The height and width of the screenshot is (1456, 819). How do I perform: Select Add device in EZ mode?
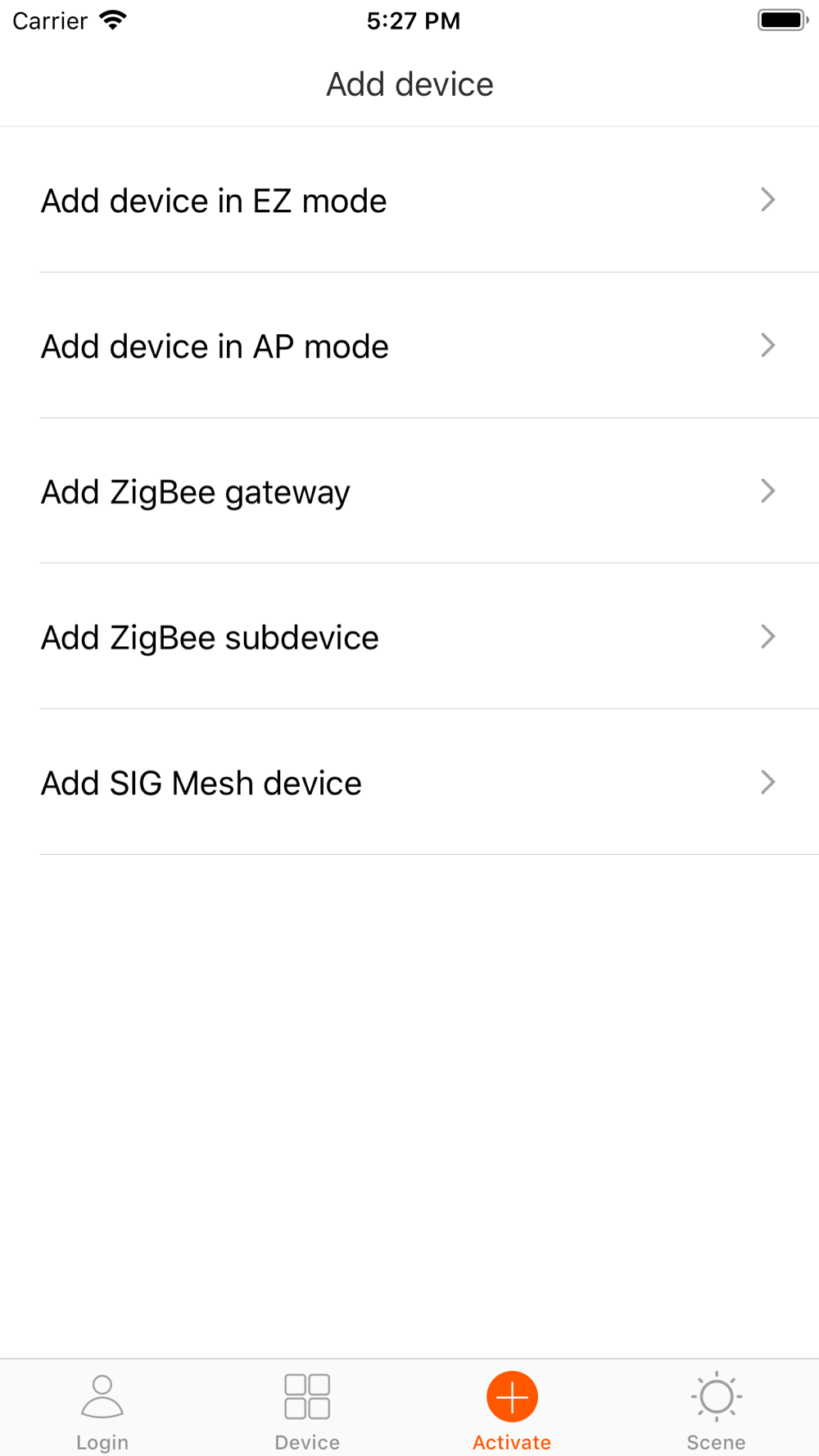[x=409, y=200]
